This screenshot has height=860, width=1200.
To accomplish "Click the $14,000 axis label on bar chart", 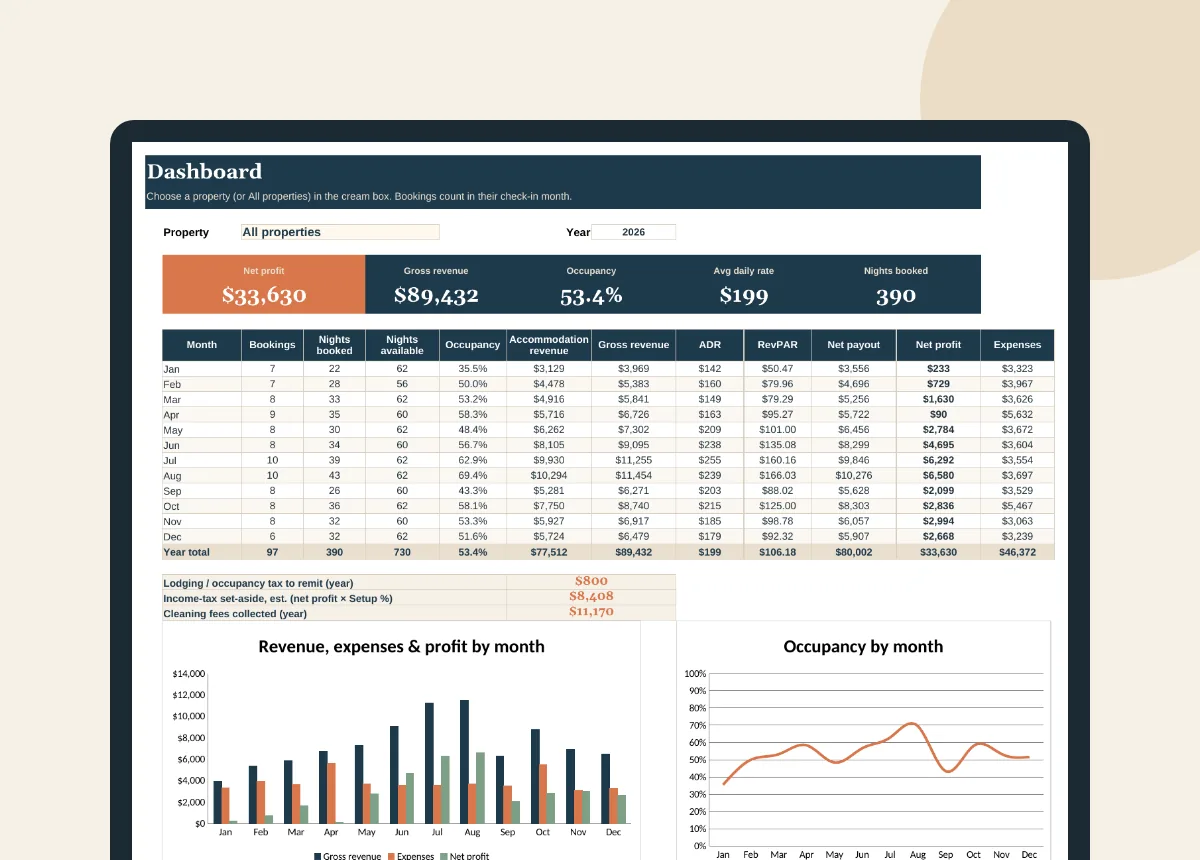I will click(189, 674).
